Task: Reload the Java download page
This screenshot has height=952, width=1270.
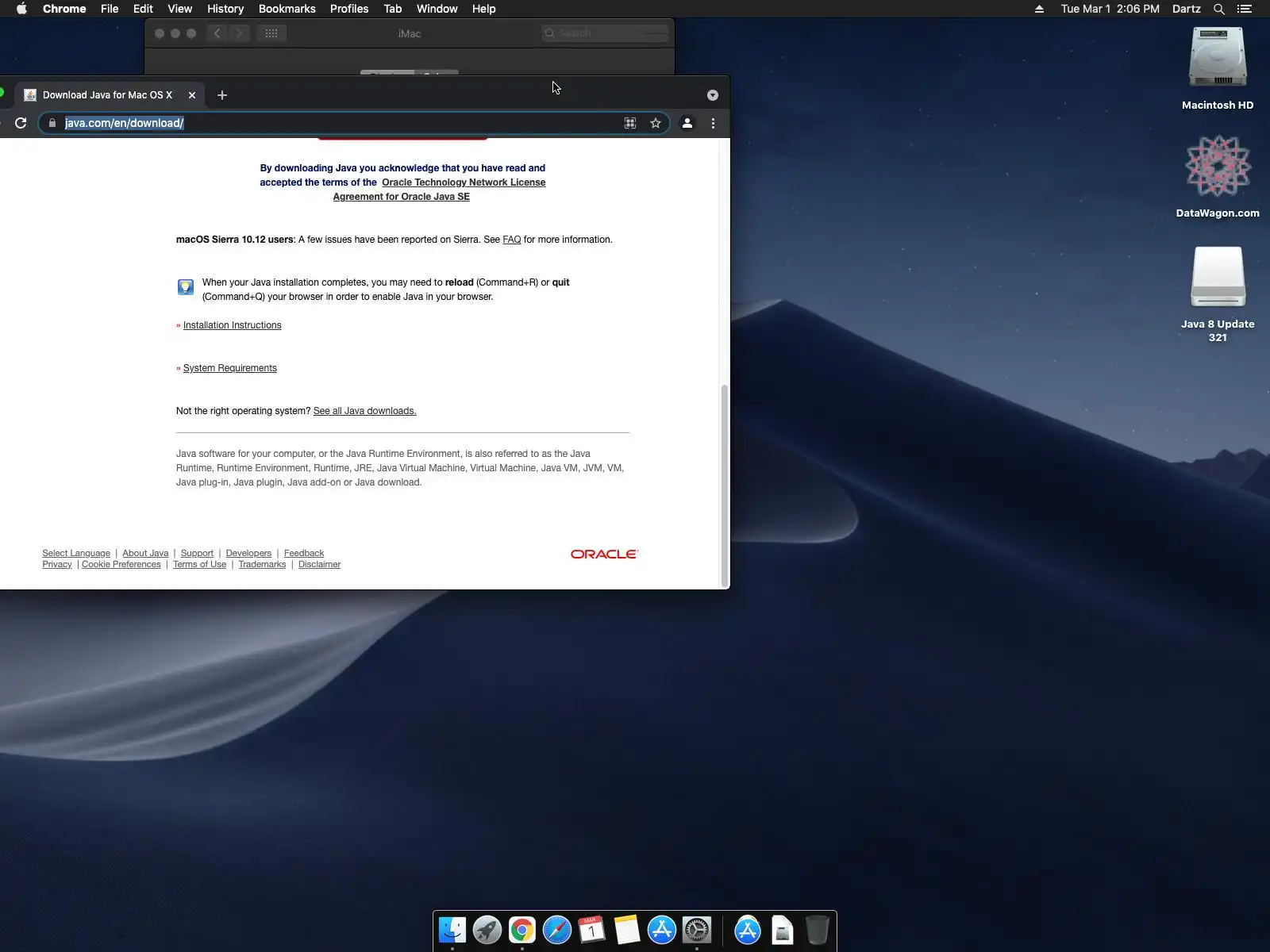Action: [x=21, y=123]
